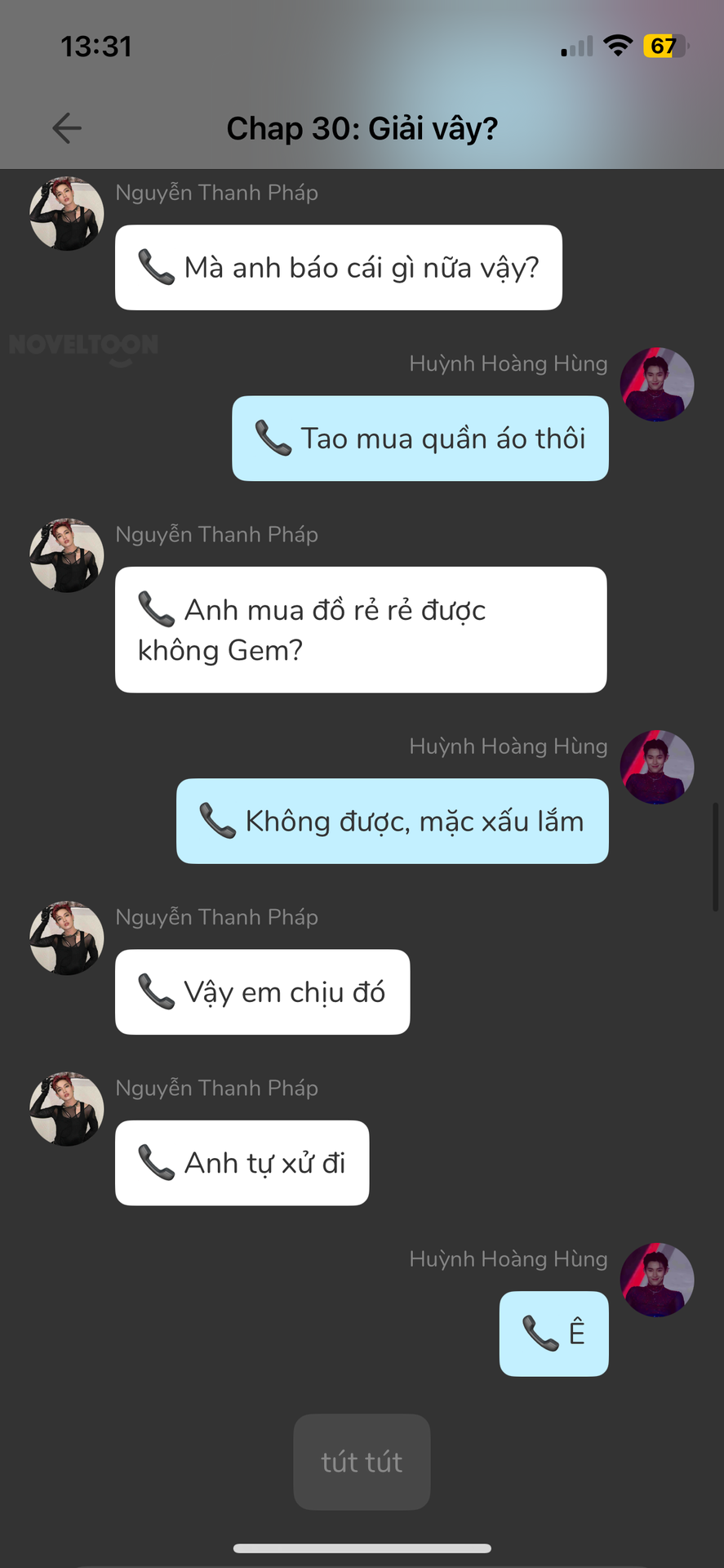The image size is (724, 1568).
Task: Tap phone icon in "Mà anh báo cái gì nữa vậy?" bubble
Action: click(x=156, y=267)
